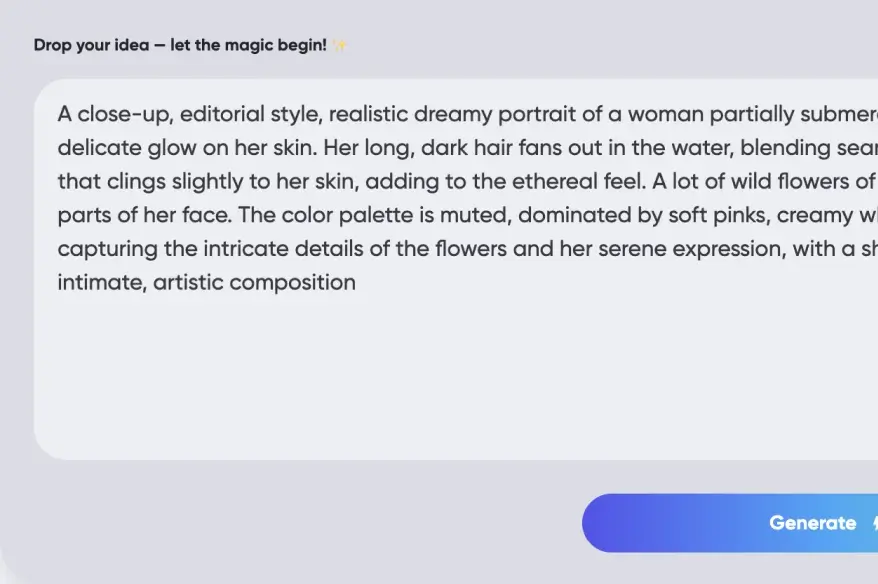Place cursor after 'artistic composition'
The image size is (878, 584).
[357, 282]
